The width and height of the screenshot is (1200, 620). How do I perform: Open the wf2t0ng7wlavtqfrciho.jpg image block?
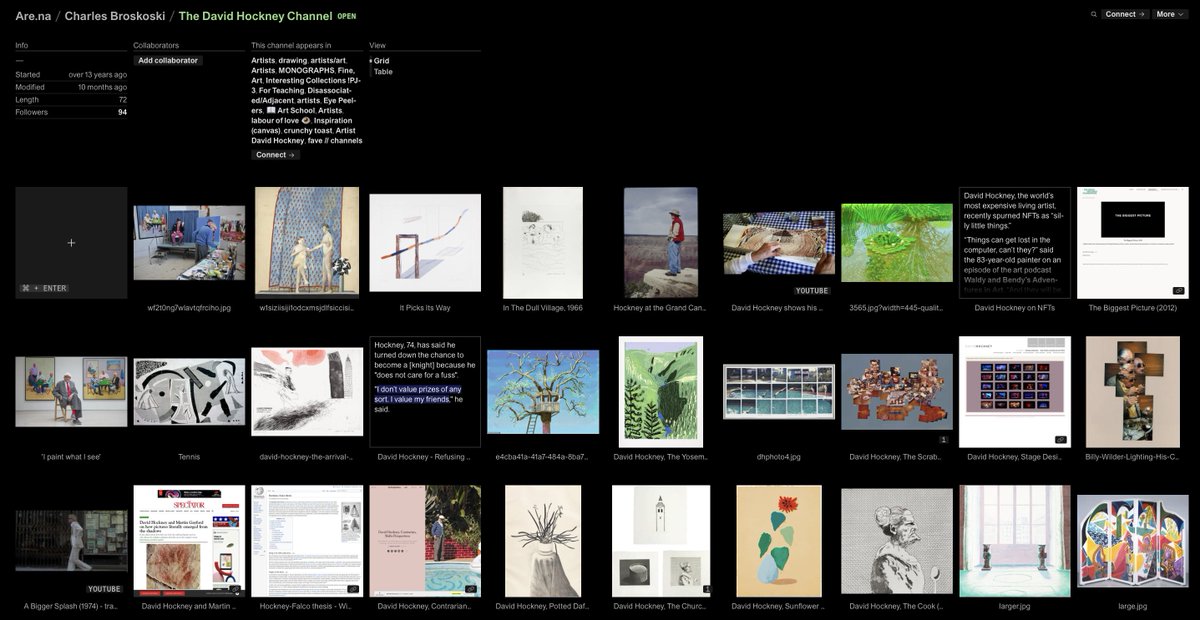[x=189, y=243]
